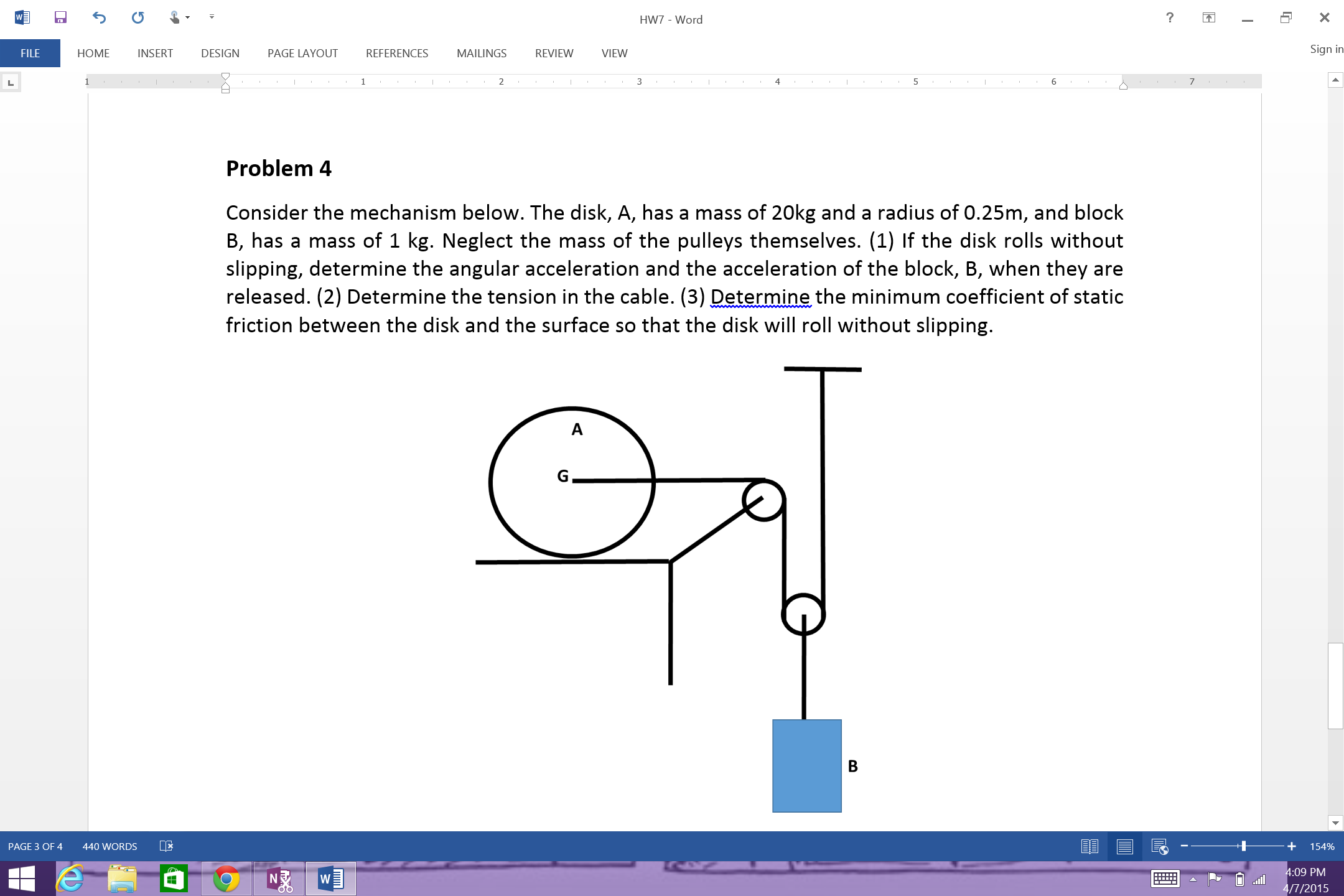Click the touch keyboard in the system tray
The height and width of the screenshot is (896, 1344).
[1166, 878]
